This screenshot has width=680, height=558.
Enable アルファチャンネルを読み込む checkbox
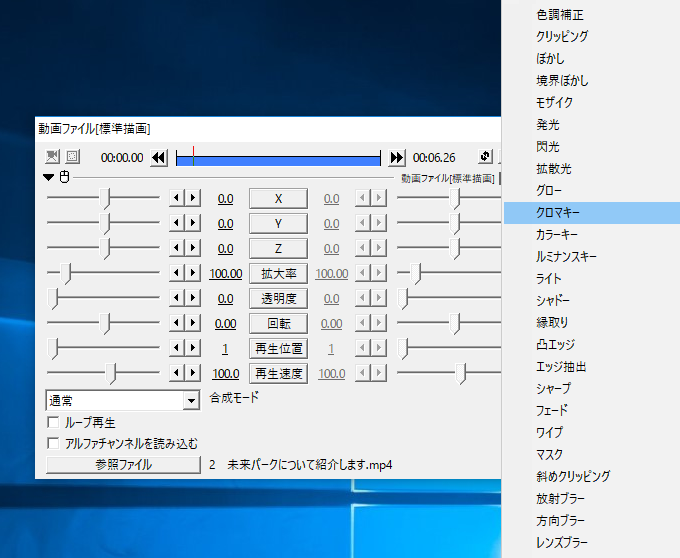[53, 443]
